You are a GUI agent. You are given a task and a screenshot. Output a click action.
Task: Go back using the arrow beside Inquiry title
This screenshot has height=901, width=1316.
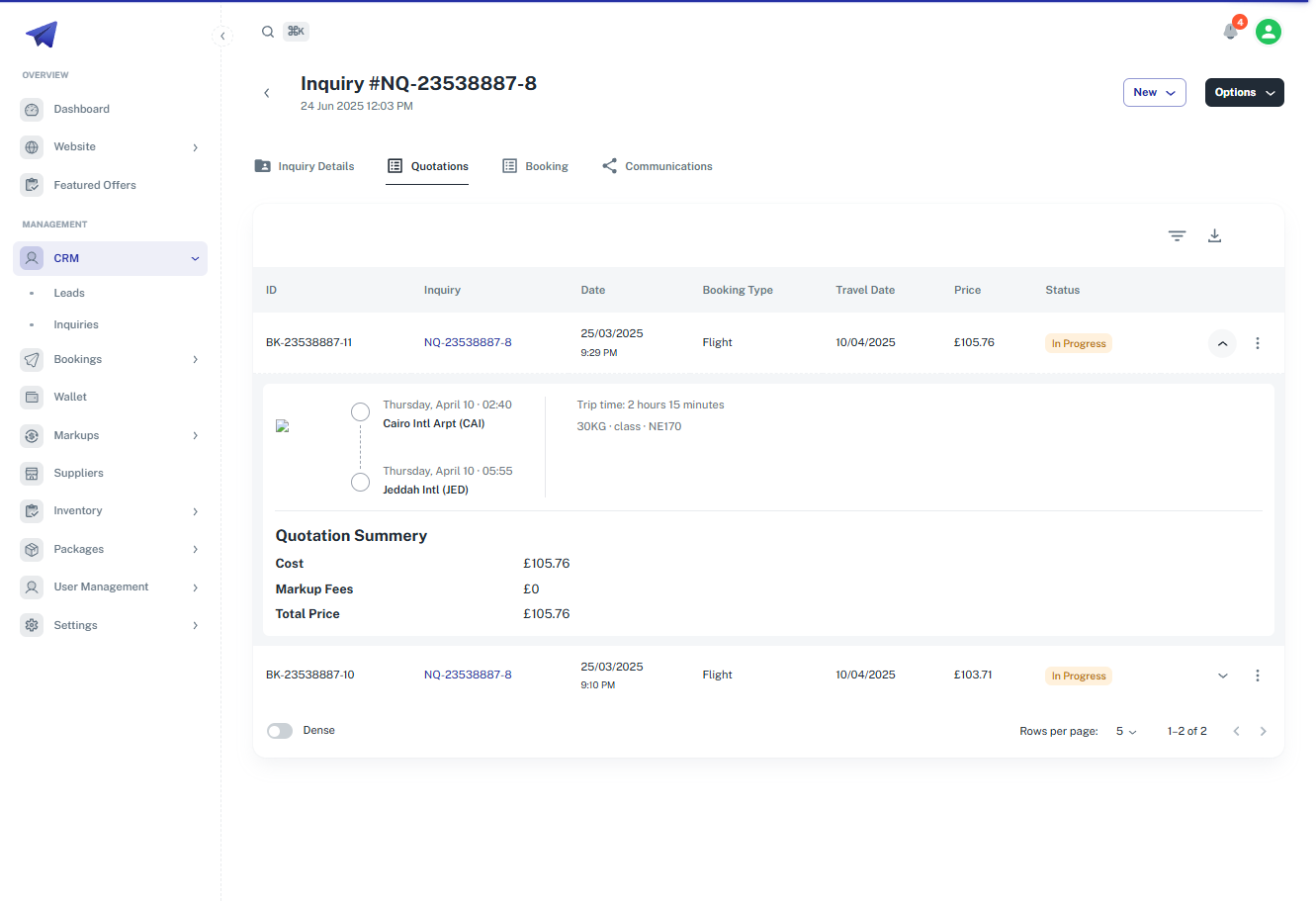(267, 93)
